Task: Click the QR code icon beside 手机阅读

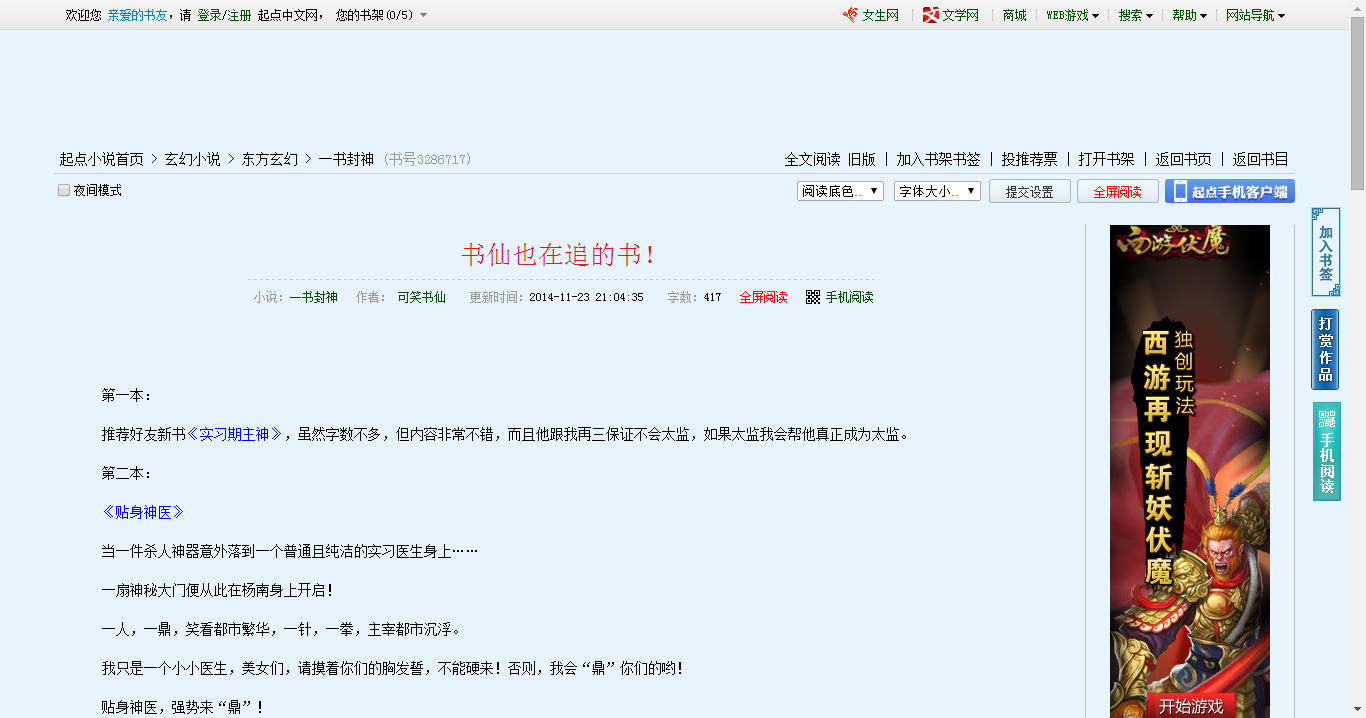Action: point(813,297)
